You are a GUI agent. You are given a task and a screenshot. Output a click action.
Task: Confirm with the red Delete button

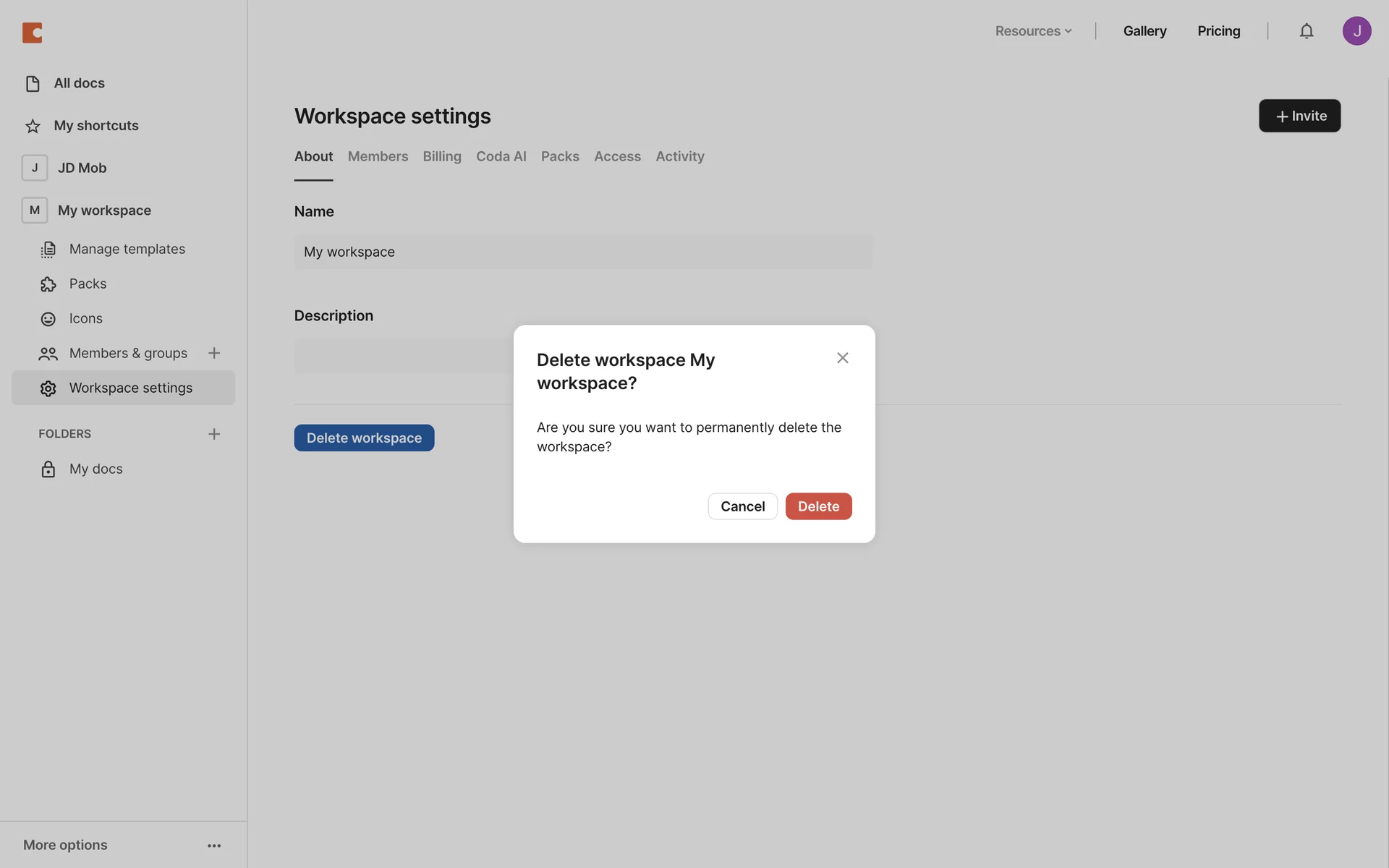pyautogui.click(x=818, y=506)
